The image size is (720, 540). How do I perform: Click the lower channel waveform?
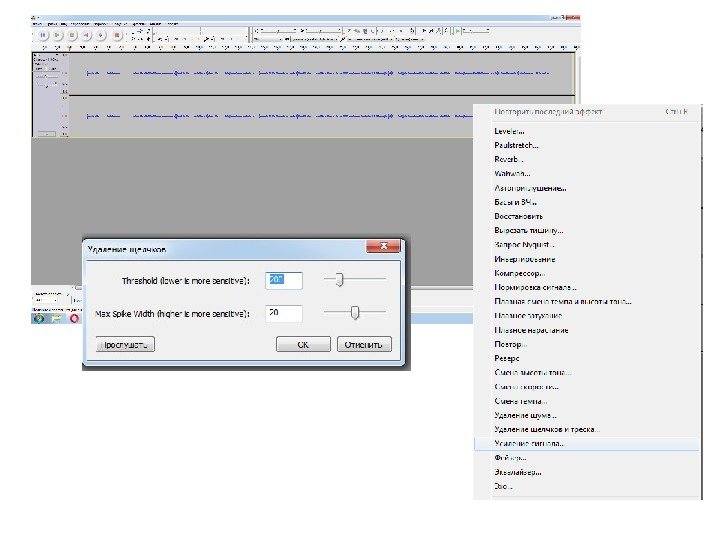pyautogui.click(x=271, y=116)
